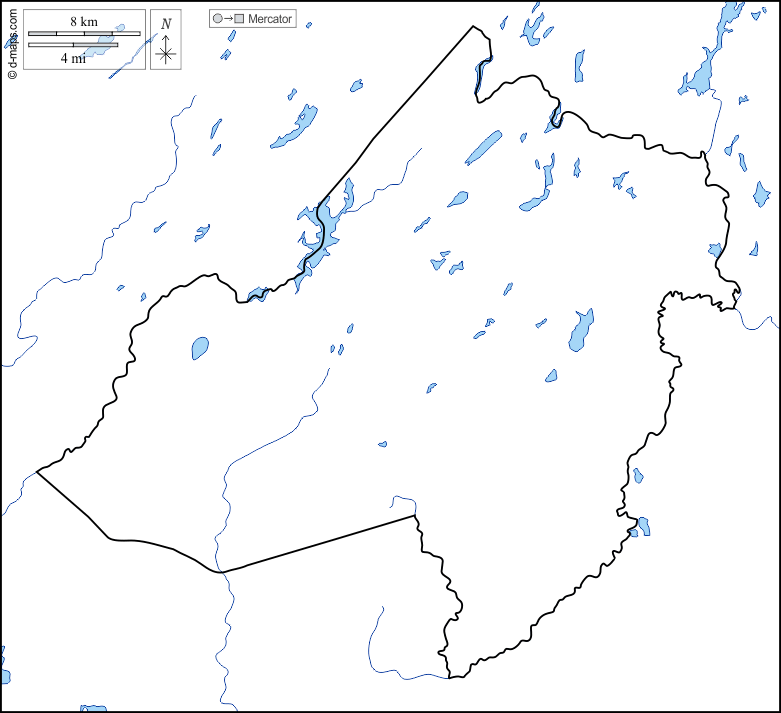The height and width of the screenshot is (713, 781).
Task: Click the 8 km scale bar
Action: coord(84,34)
